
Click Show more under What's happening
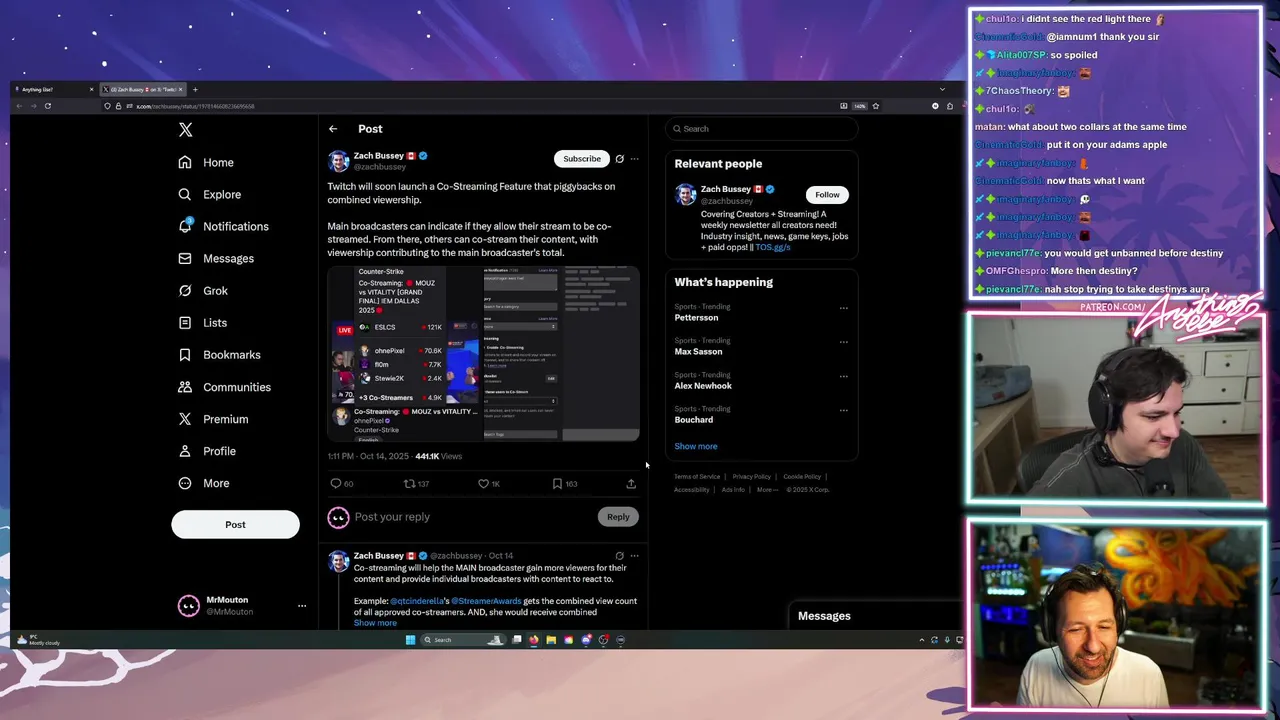(x=696, y=447)
